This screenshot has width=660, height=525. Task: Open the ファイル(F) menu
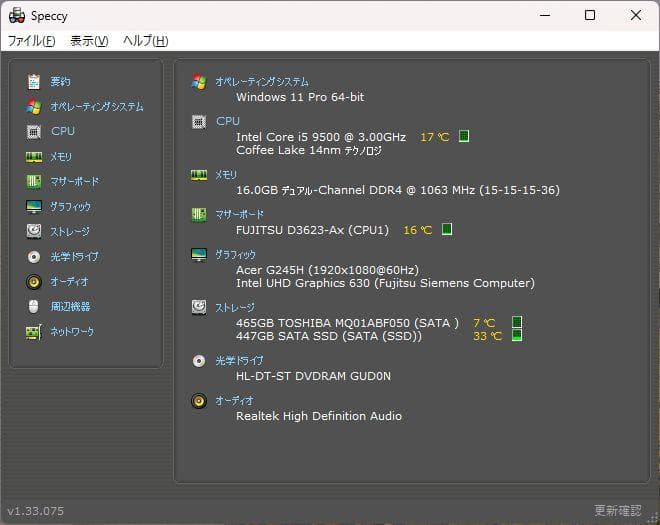(32, 41)
